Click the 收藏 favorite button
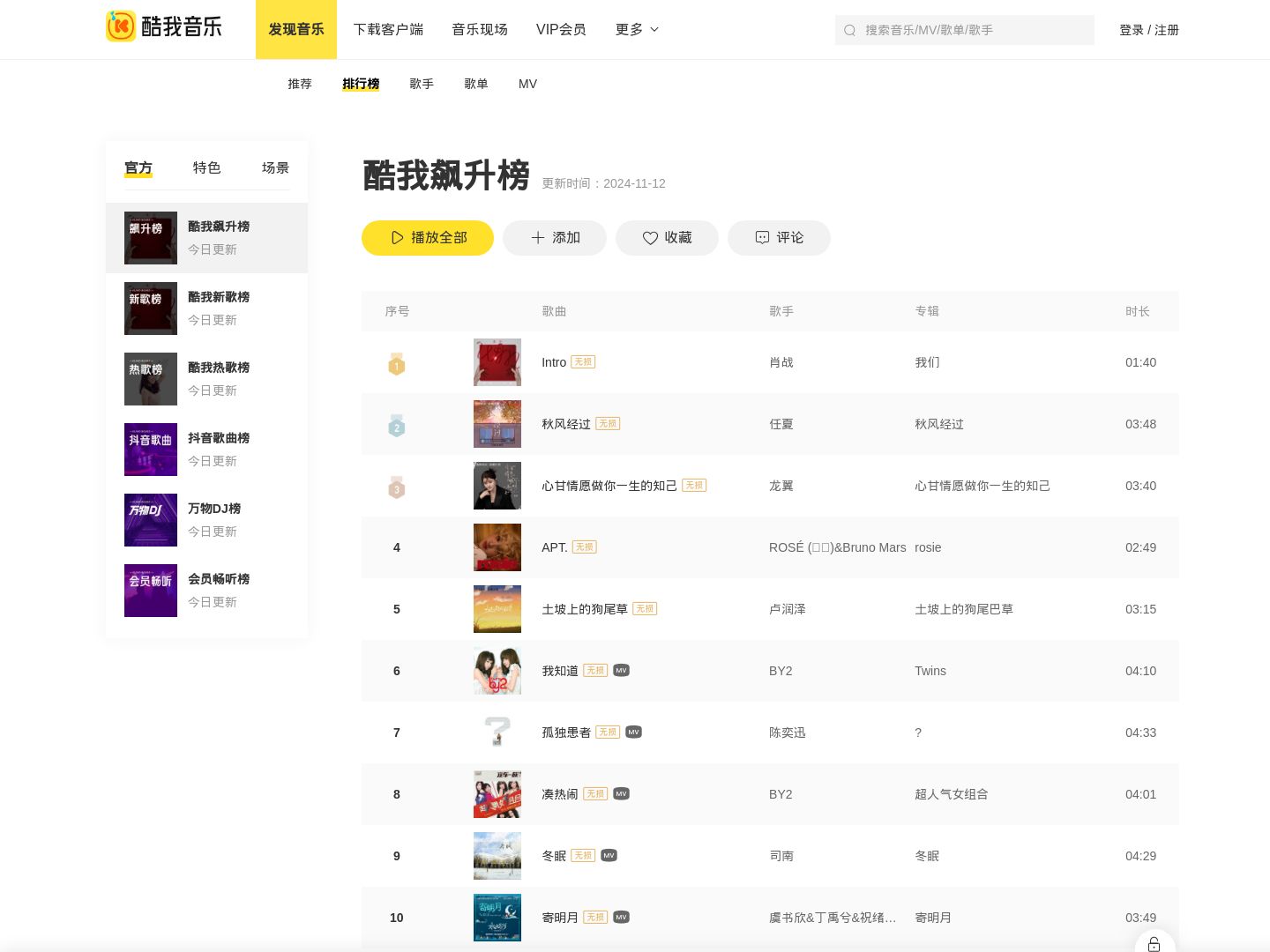The width and height of the screenshot is (1270, 952). coord(667,238)
